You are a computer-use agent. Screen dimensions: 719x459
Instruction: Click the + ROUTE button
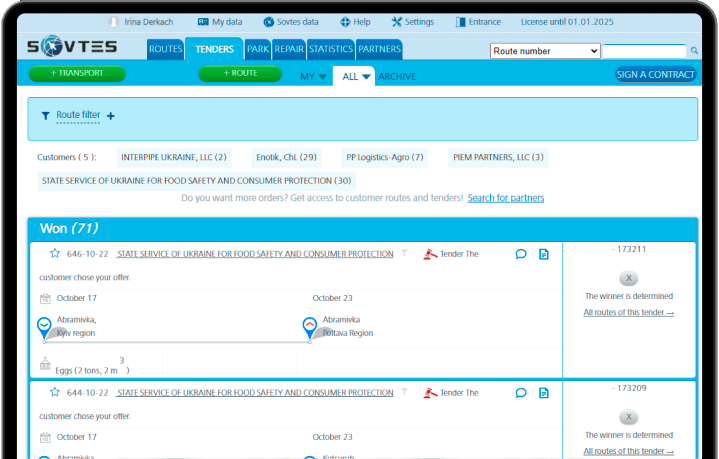240,73
